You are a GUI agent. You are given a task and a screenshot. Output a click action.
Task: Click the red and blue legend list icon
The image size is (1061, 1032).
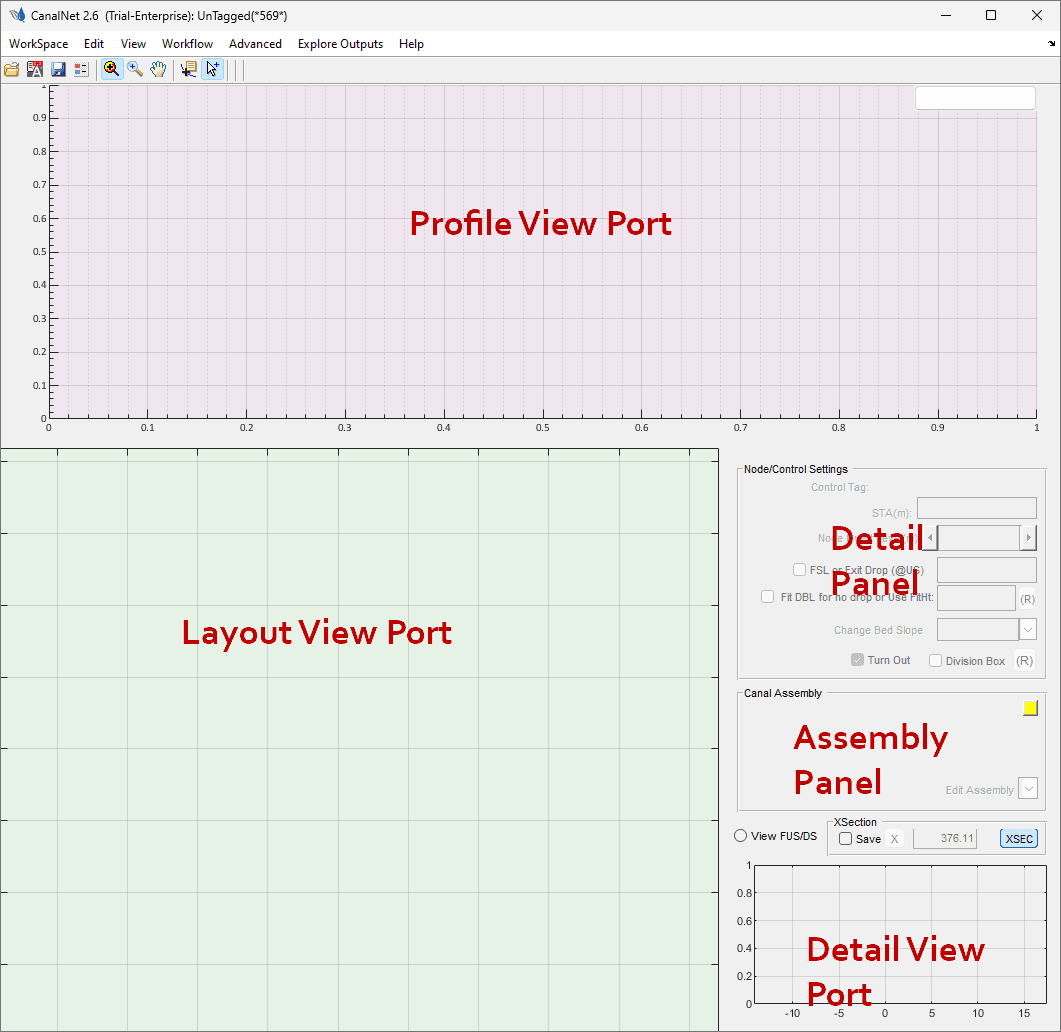(81, 69)
